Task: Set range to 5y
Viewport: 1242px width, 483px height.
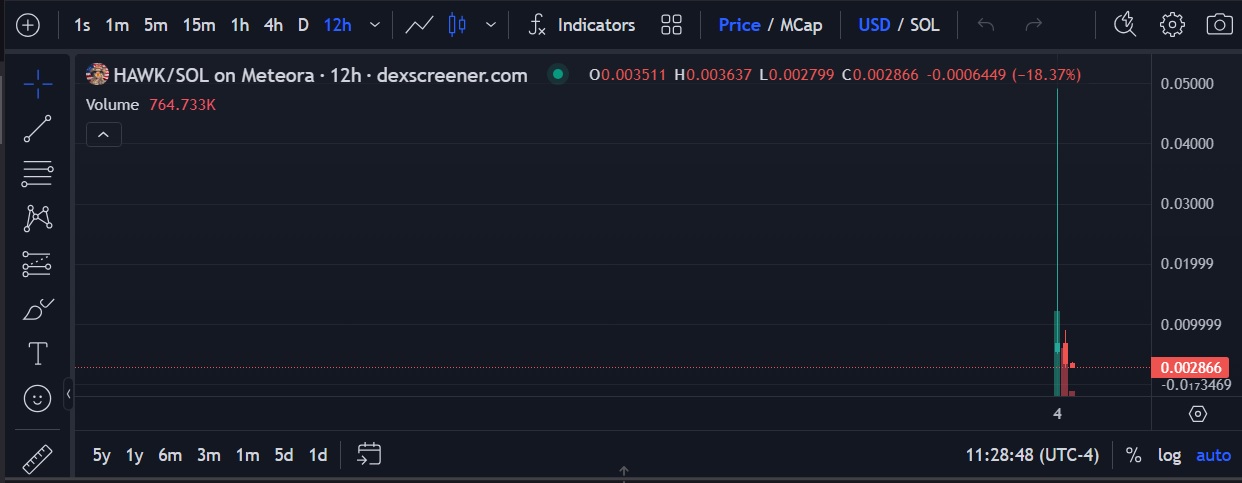Action: (x=102, y=455)
